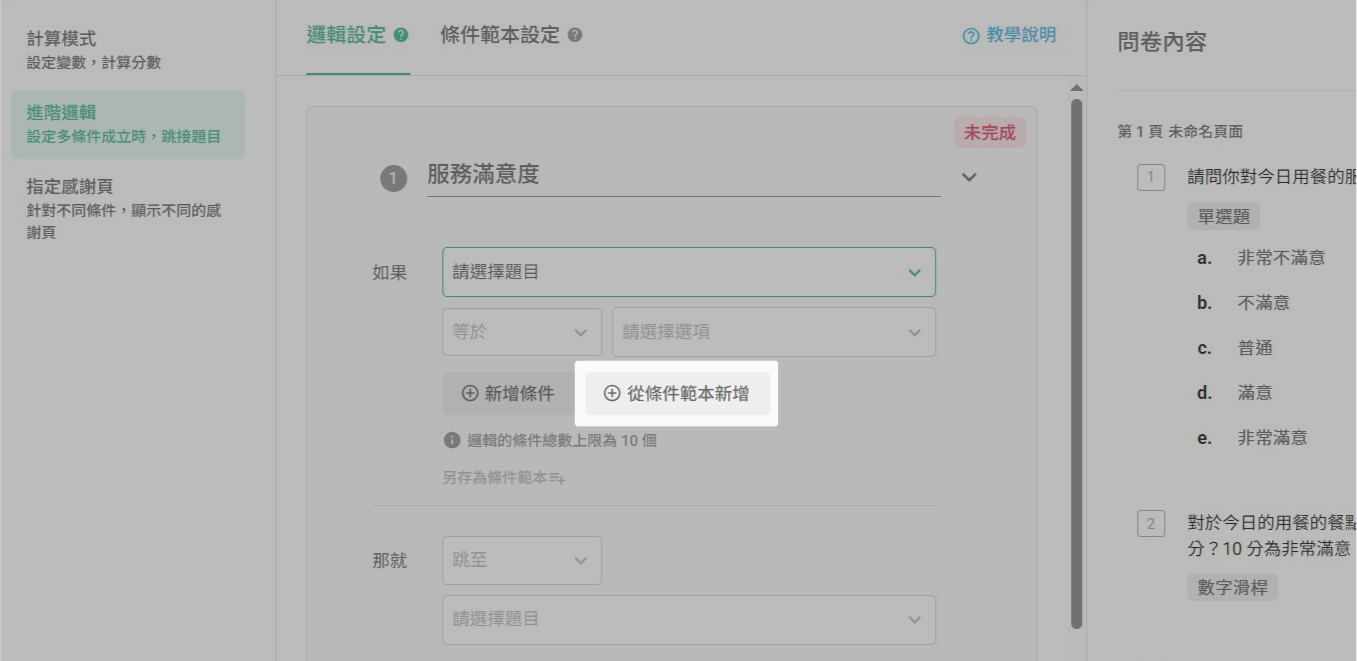Collapse the 服務滿意度 logic block

(968, 177)
